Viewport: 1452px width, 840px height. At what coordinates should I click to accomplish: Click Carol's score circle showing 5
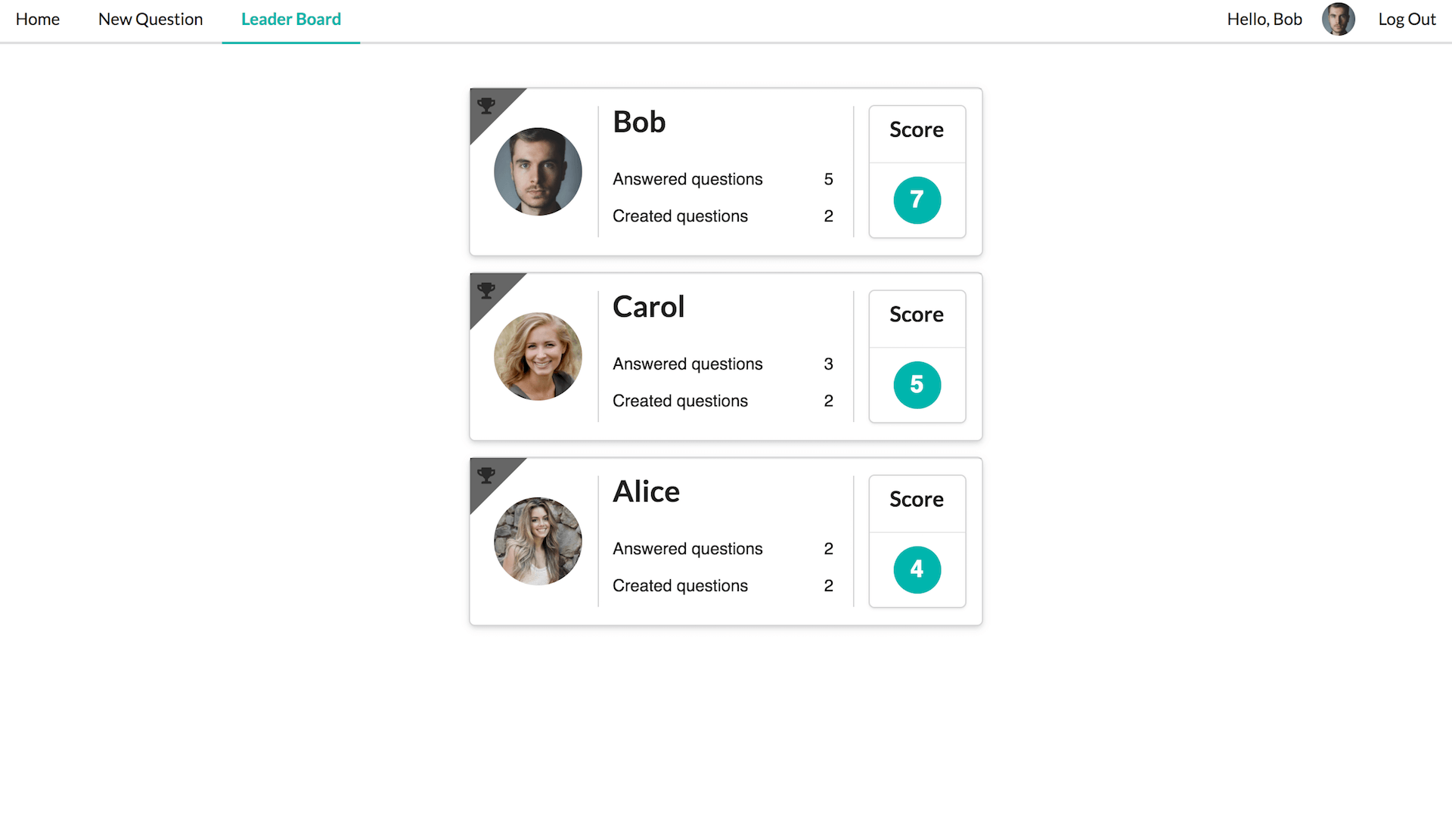[915, 384]
